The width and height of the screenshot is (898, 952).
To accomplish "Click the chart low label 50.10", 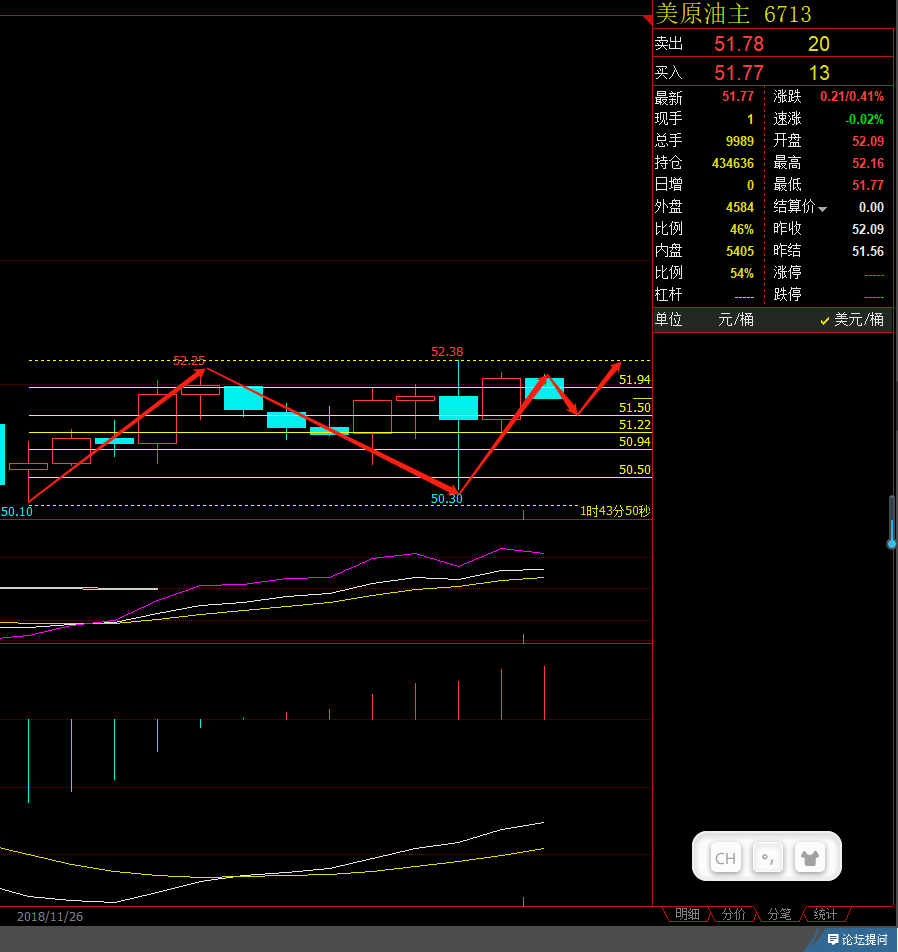I will coord(17,512).
